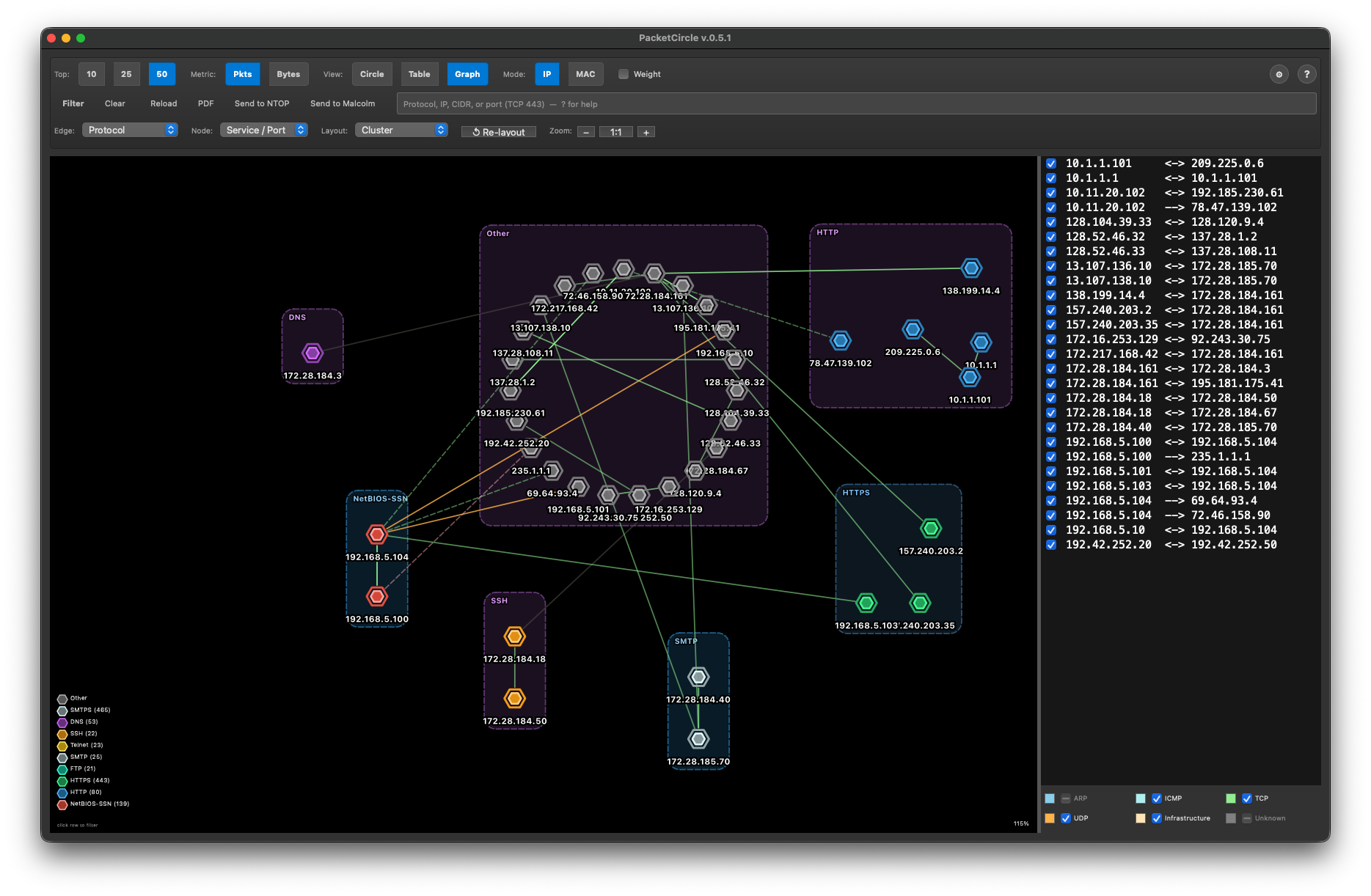Select SSH node 172.28.184.18
This screenshot has height=896, width=1371.
[515, 636]
